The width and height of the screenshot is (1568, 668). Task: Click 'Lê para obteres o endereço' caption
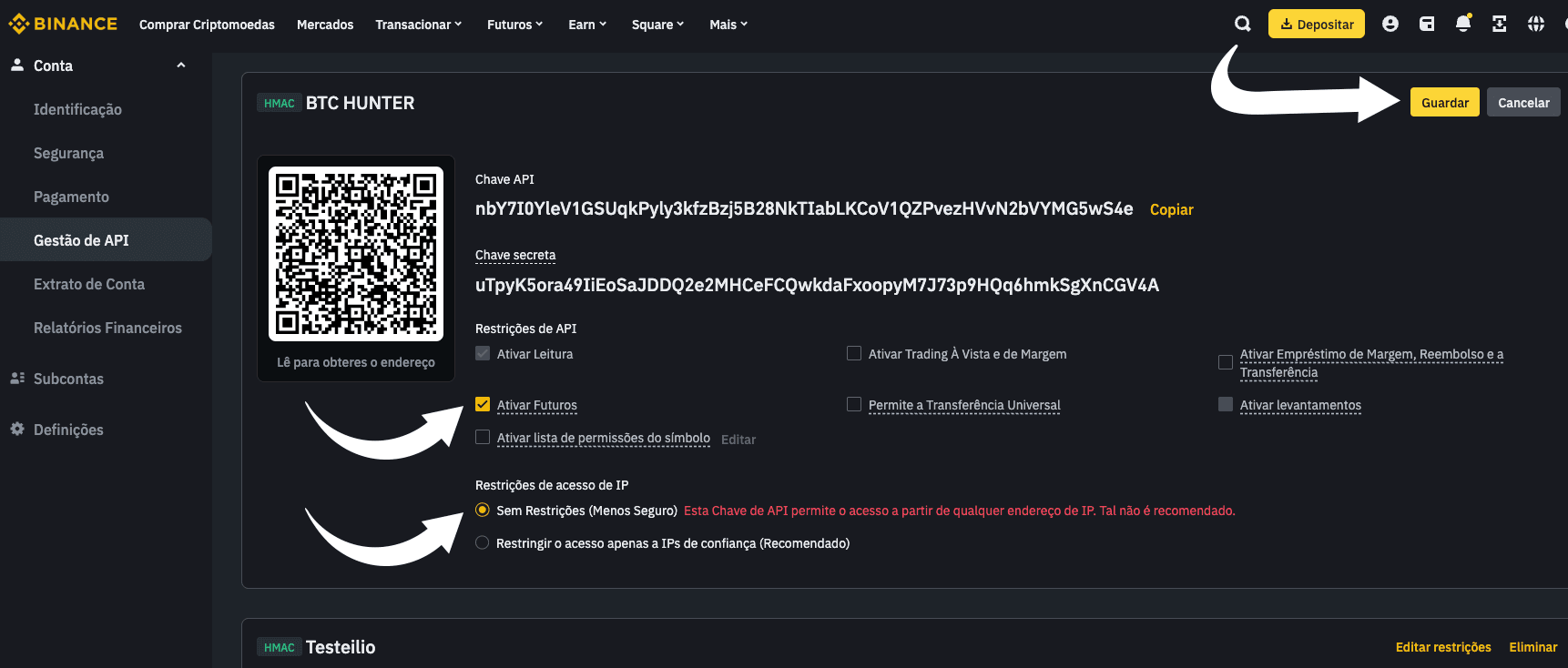pyautogui.click(x=356, y=362)
